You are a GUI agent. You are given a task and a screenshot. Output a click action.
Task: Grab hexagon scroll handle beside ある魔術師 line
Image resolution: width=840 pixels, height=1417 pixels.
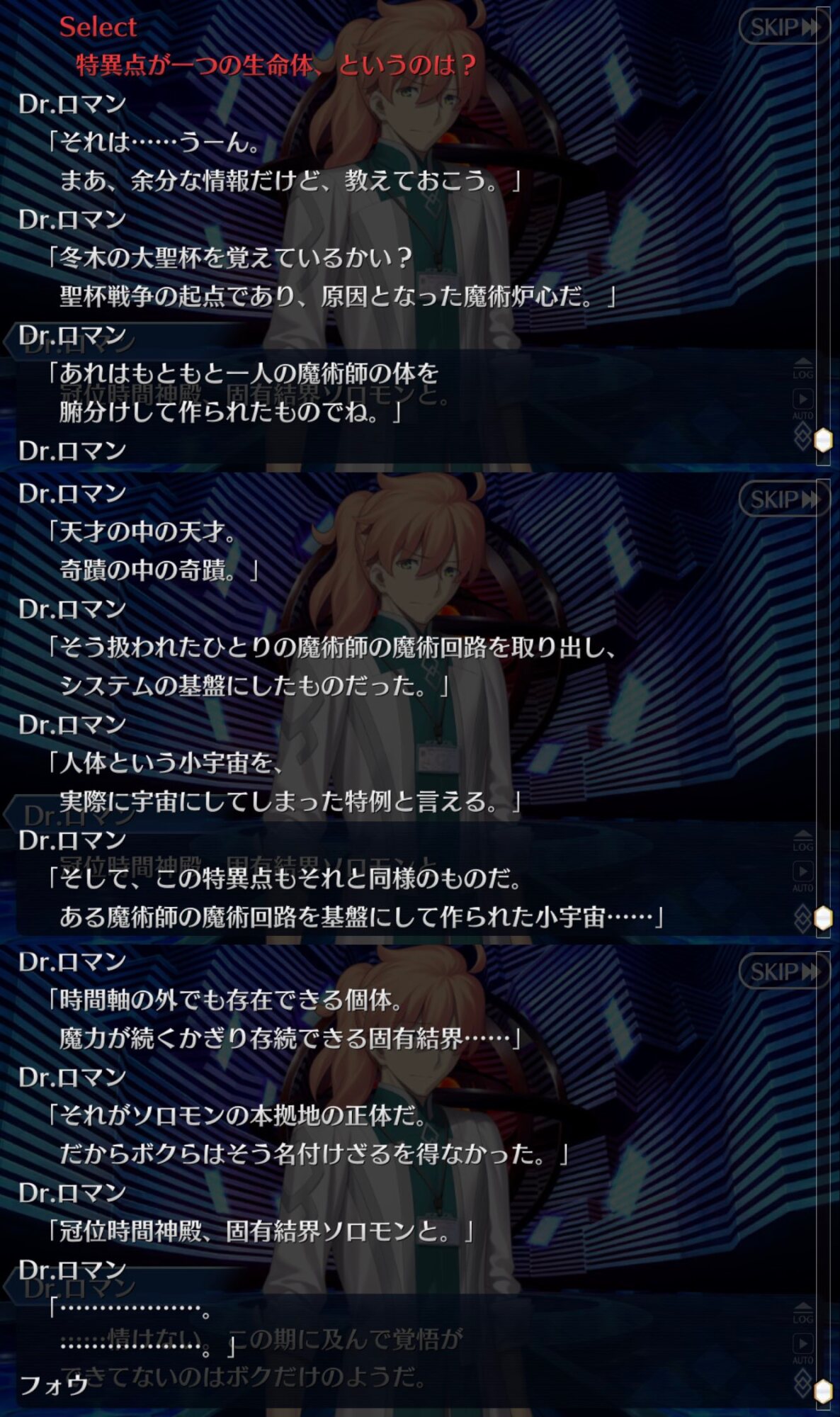click(x=823, y=919)
